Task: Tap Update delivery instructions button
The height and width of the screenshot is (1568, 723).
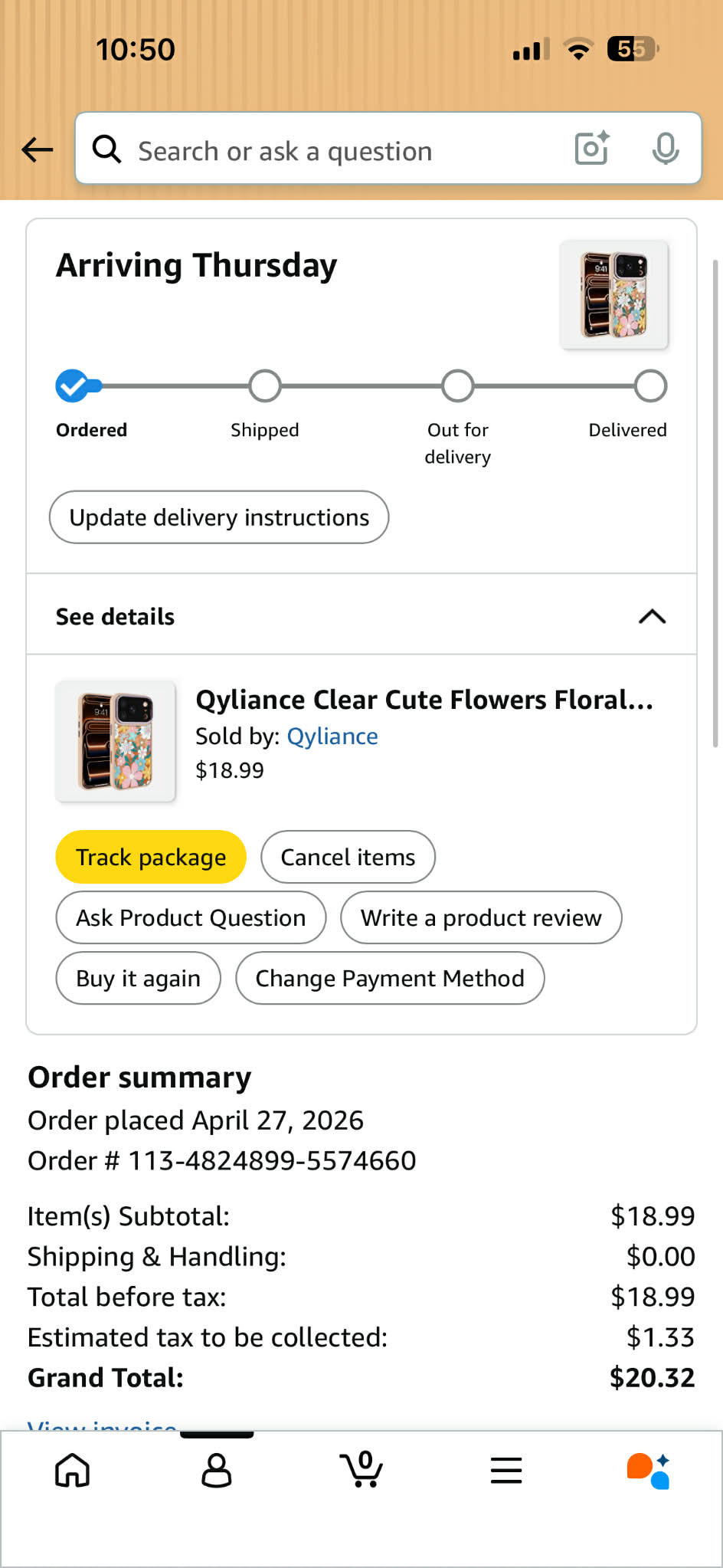Action: coord(219,517)
